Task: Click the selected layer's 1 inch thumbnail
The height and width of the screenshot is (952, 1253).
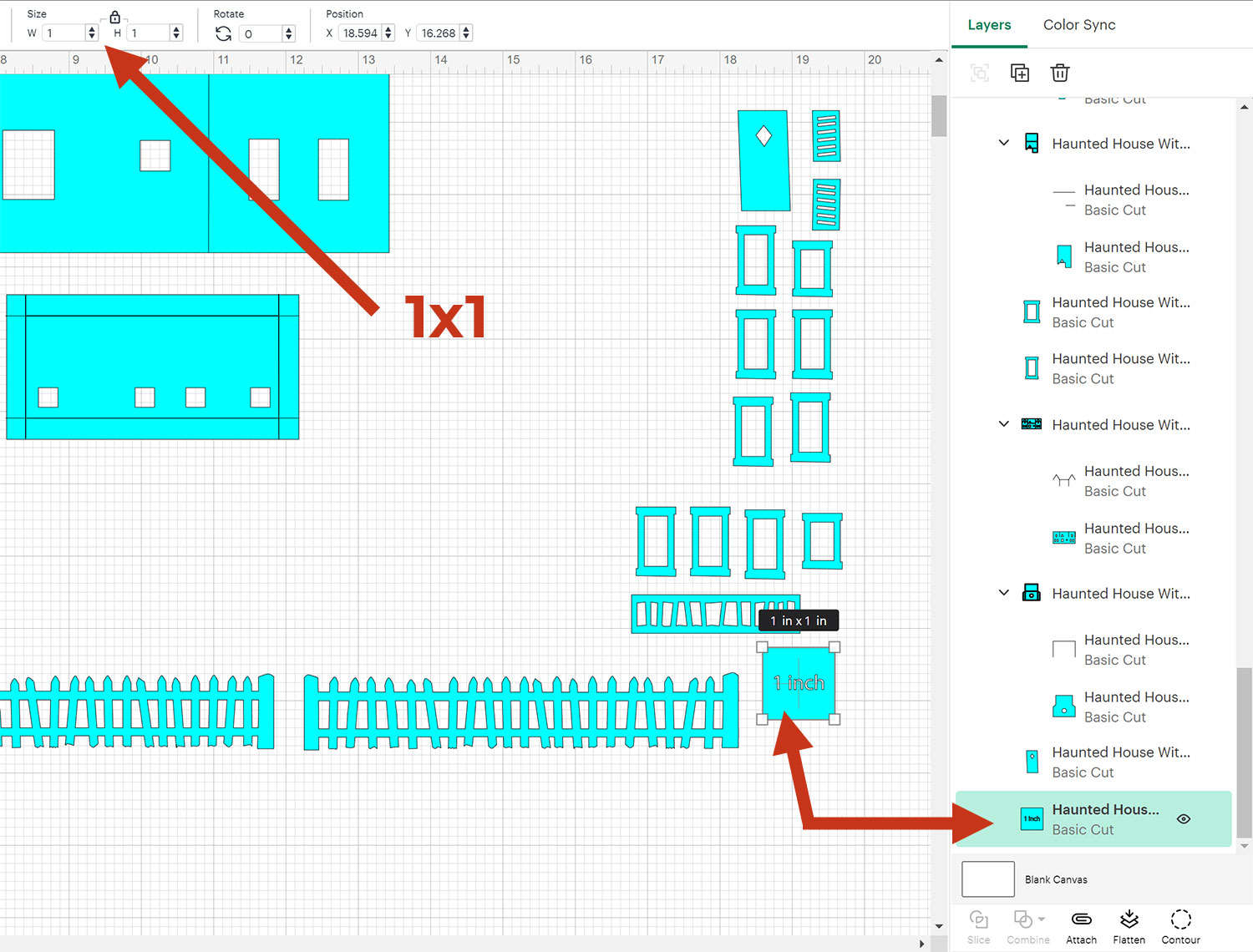Action: pyautogui.click(x=1032, y=819)
